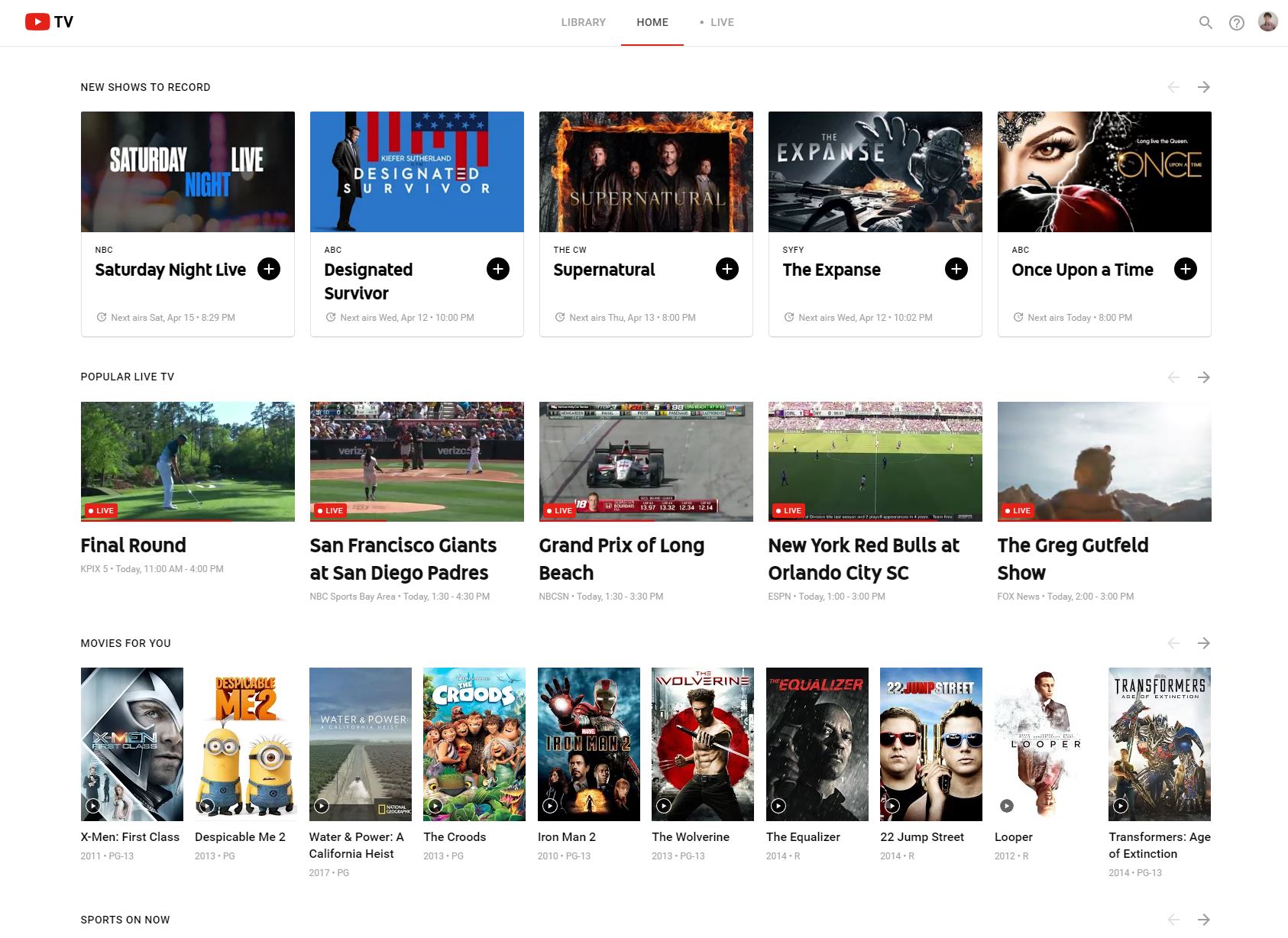Open the help question mark icon
The image size is (1288, 938).
pos(1236,23)
